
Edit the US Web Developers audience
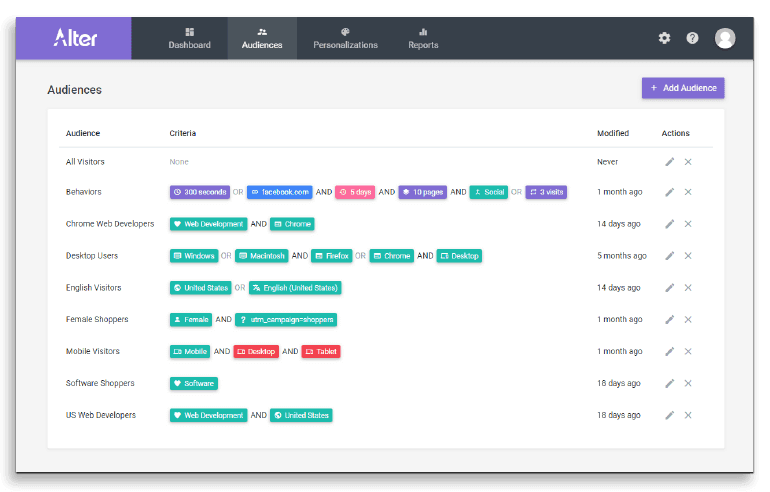coord(670,415)
